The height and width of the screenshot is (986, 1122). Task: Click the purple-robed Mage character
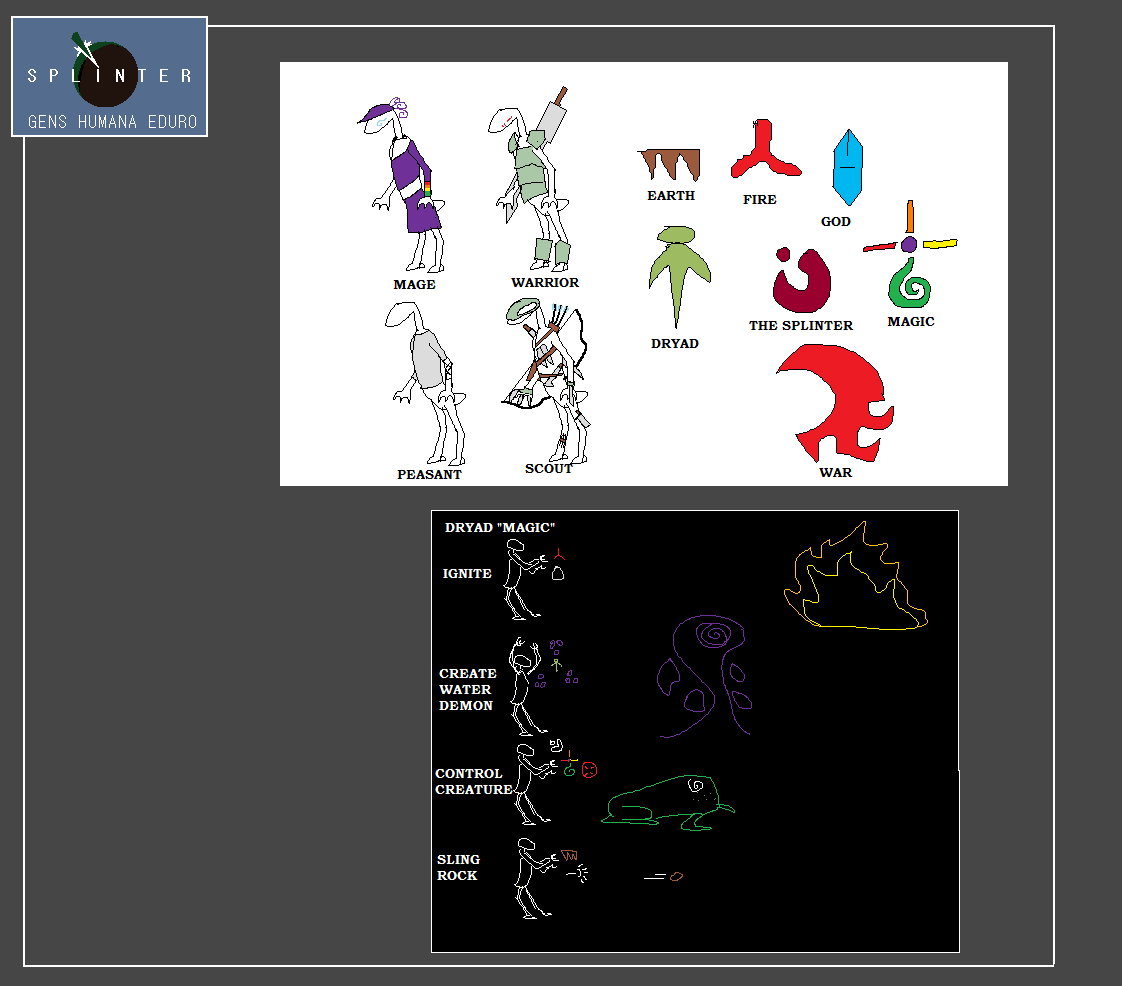click(408, 186)
